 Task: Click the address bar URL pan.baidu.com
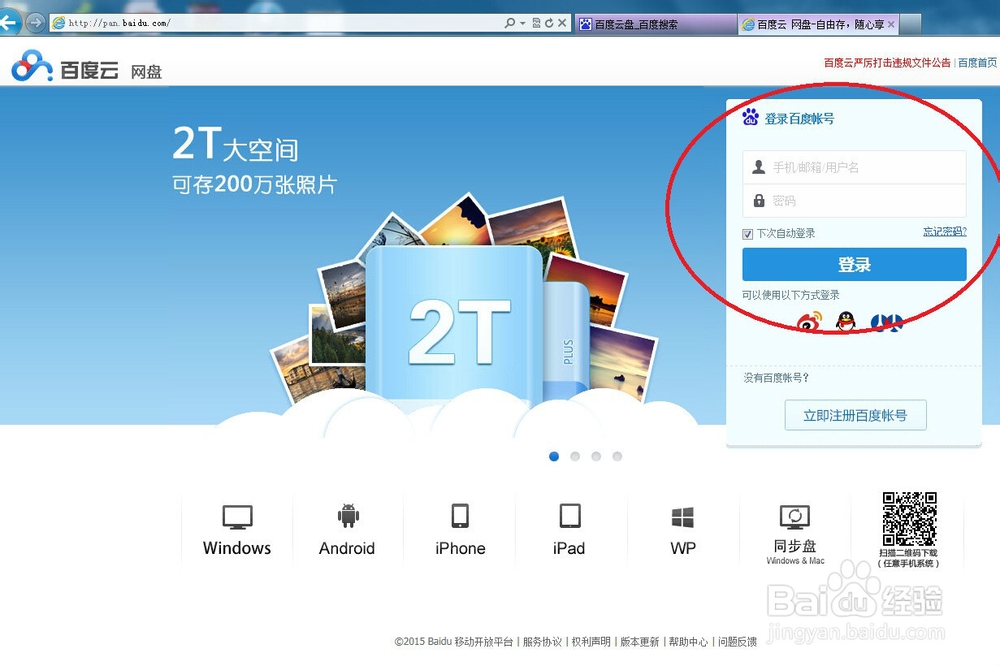click(x=119, y=23)
